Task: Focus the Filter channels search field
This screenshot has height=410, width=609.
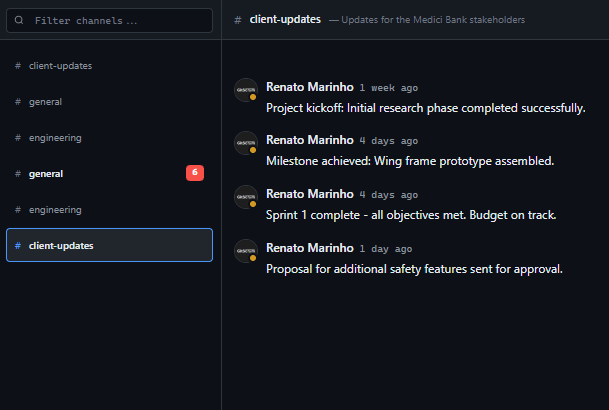Action: (x=120, y=20)
